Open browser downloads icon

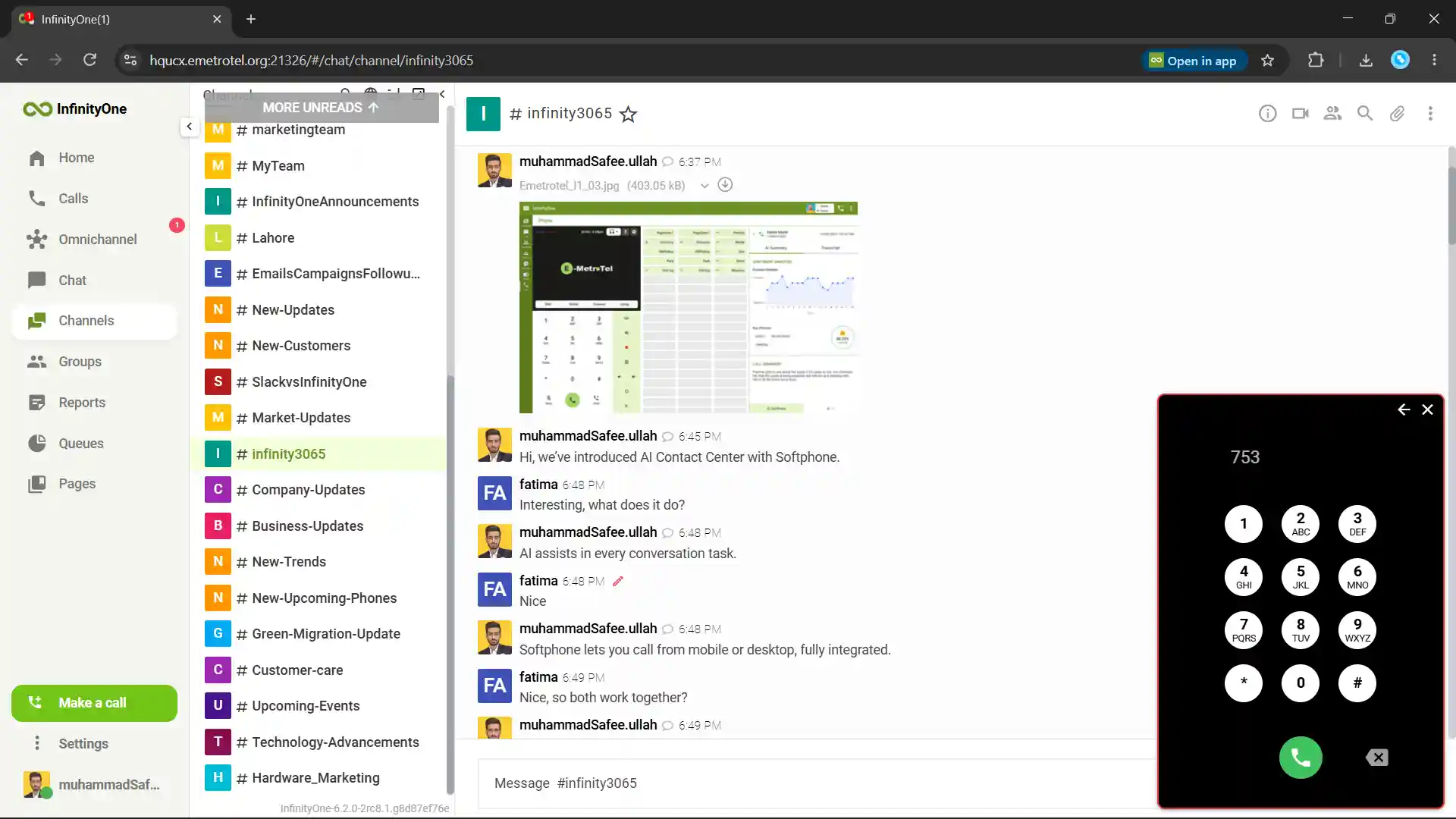pos(1366,61)
